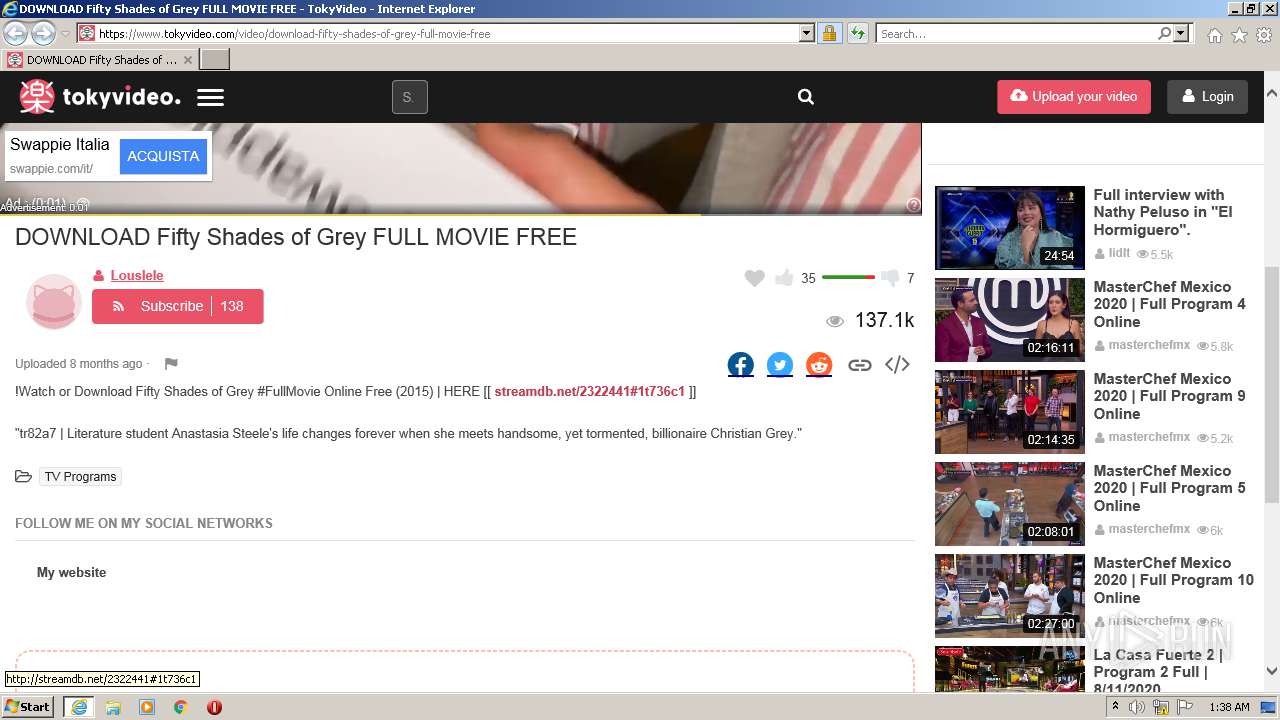The width and height of the screenshot is (1280, 720).
Task: Click the ad info help icon on video
Action: coord(913,205)
